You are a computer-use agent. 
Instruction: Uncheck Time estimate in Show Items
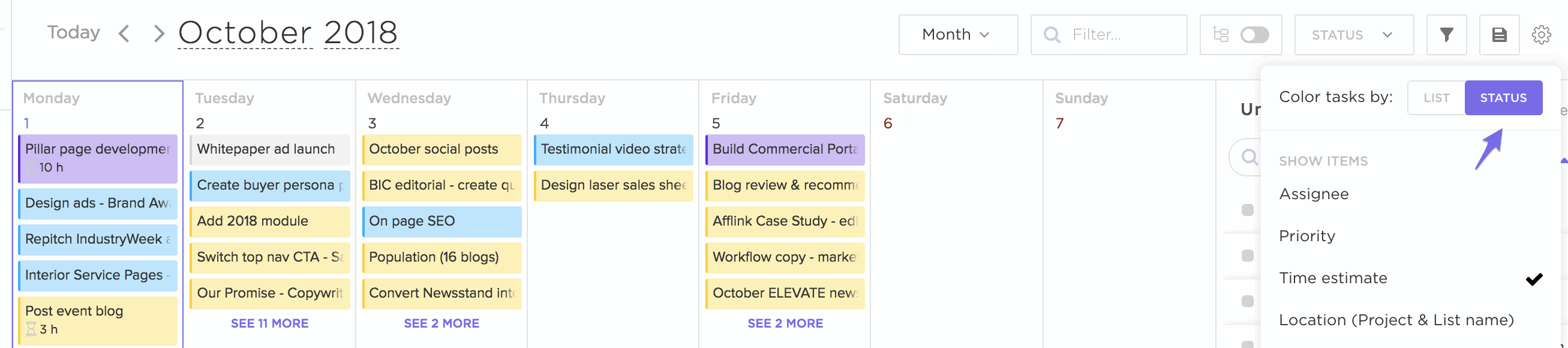pyautogui.click(x=1333, y=278)
